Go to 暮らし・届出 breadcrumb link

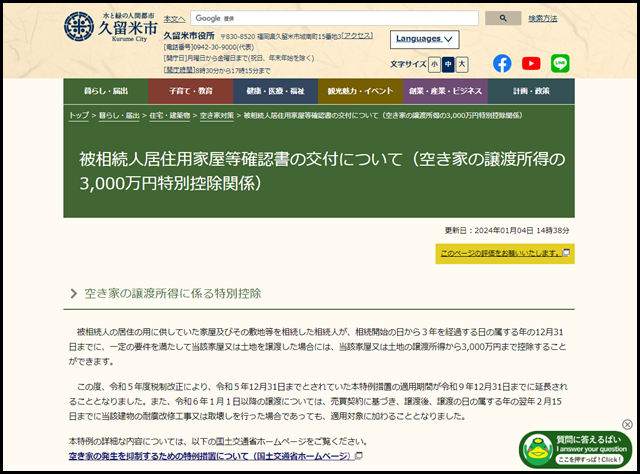(119, 116)
